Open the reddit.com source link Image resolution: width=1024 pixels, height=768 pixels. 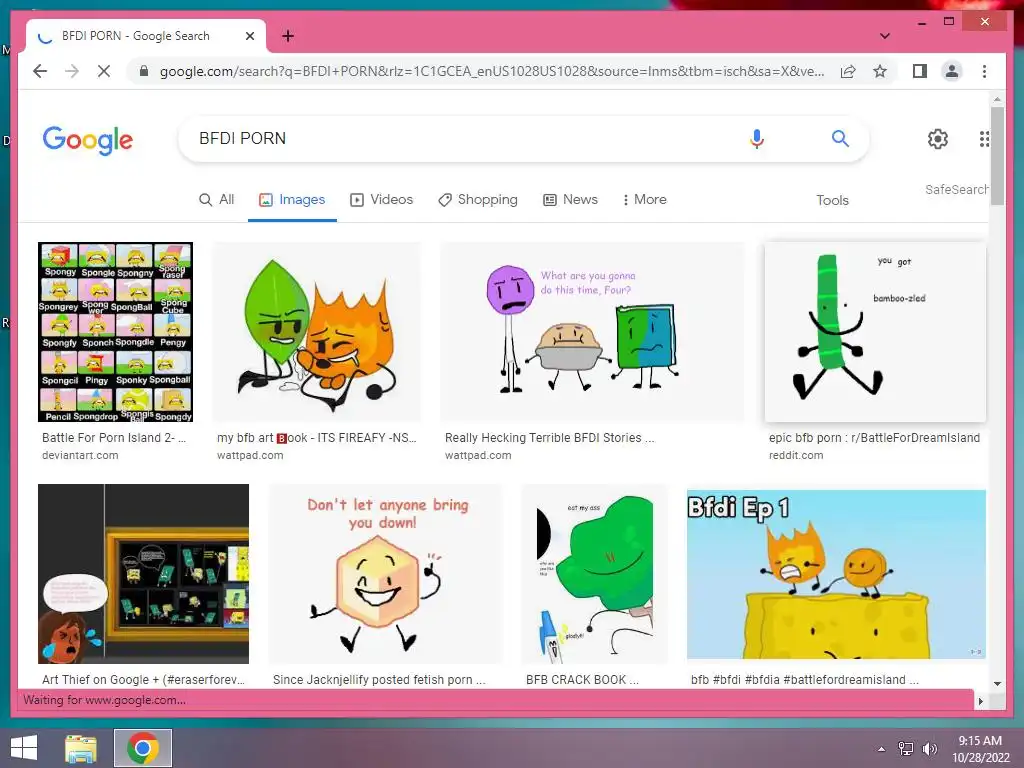pos(796,455)
